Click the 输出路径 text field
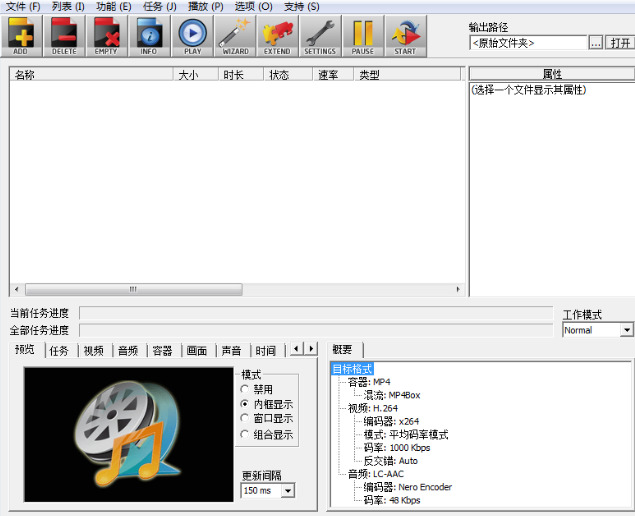The image size is (635, 516). click(x=528, y=43)
